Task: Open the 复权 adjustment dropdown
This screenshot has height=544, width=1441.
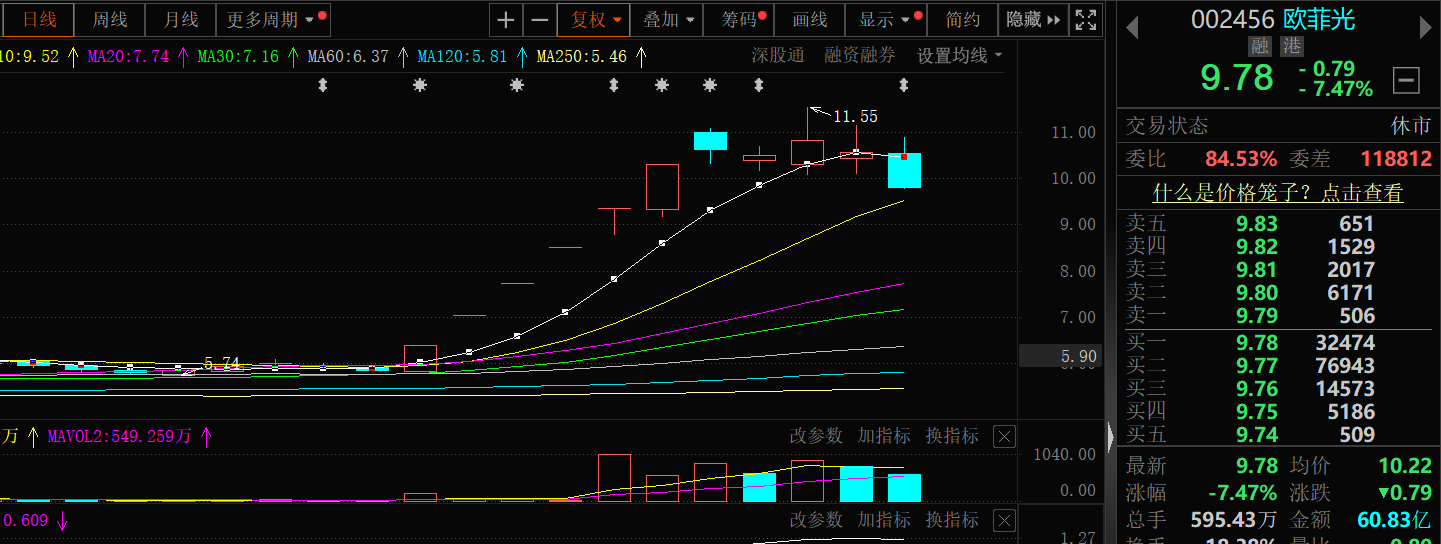Action: click(596, 20)
